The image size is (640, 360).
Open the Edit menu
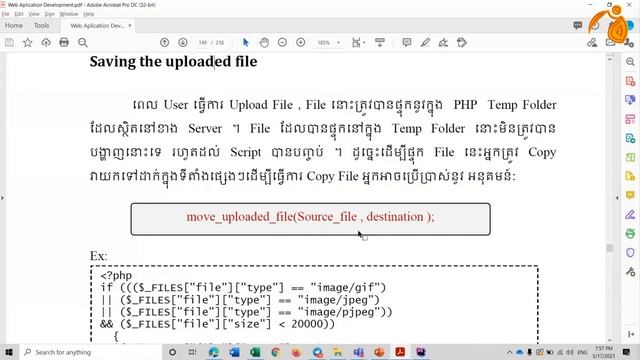pyautogui.click(x=19, y=14)
